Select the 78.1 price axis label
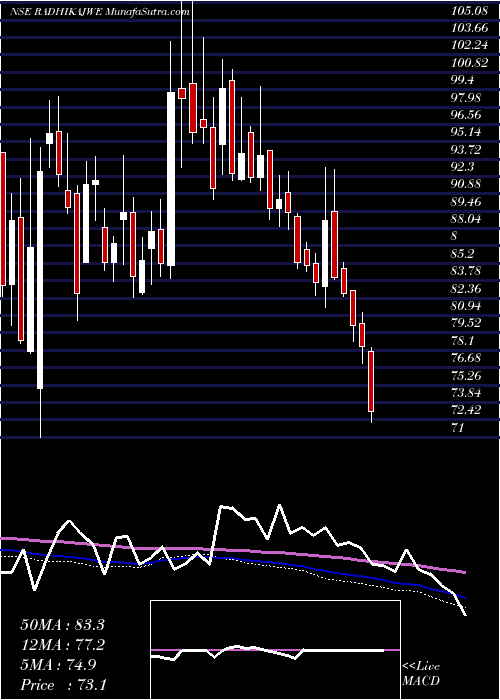This screenshot has width=500, height=700. (464, 342)
